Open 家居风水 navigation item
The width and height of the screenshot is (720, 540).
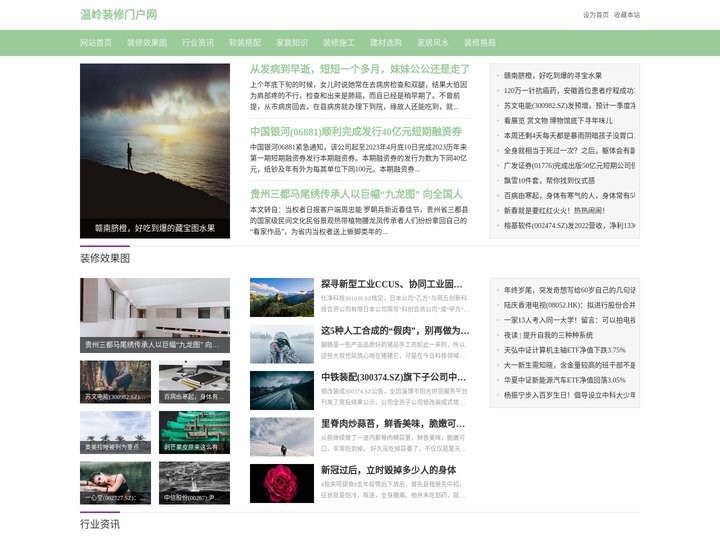click(433, 43)
